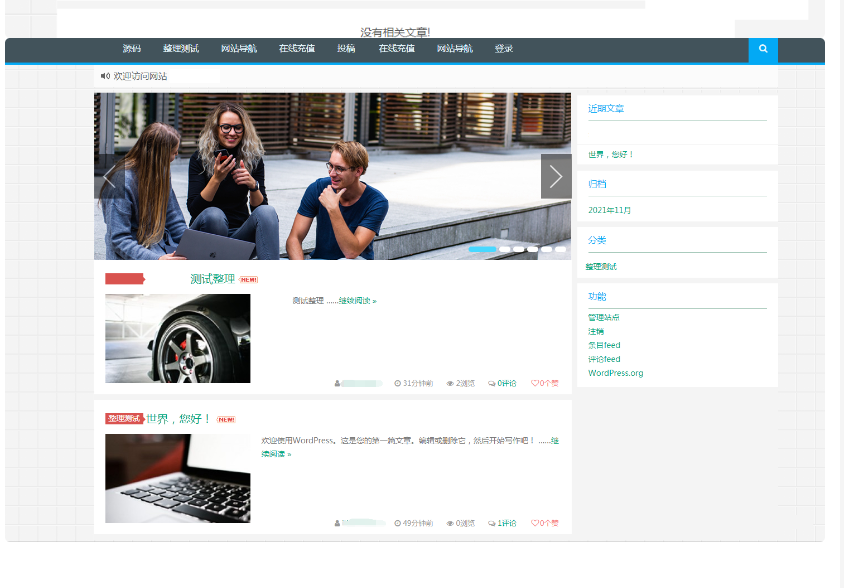Open 登录 in the navigation bar
Viewport: 844px width, 588px height.
(x=504, y=49)
